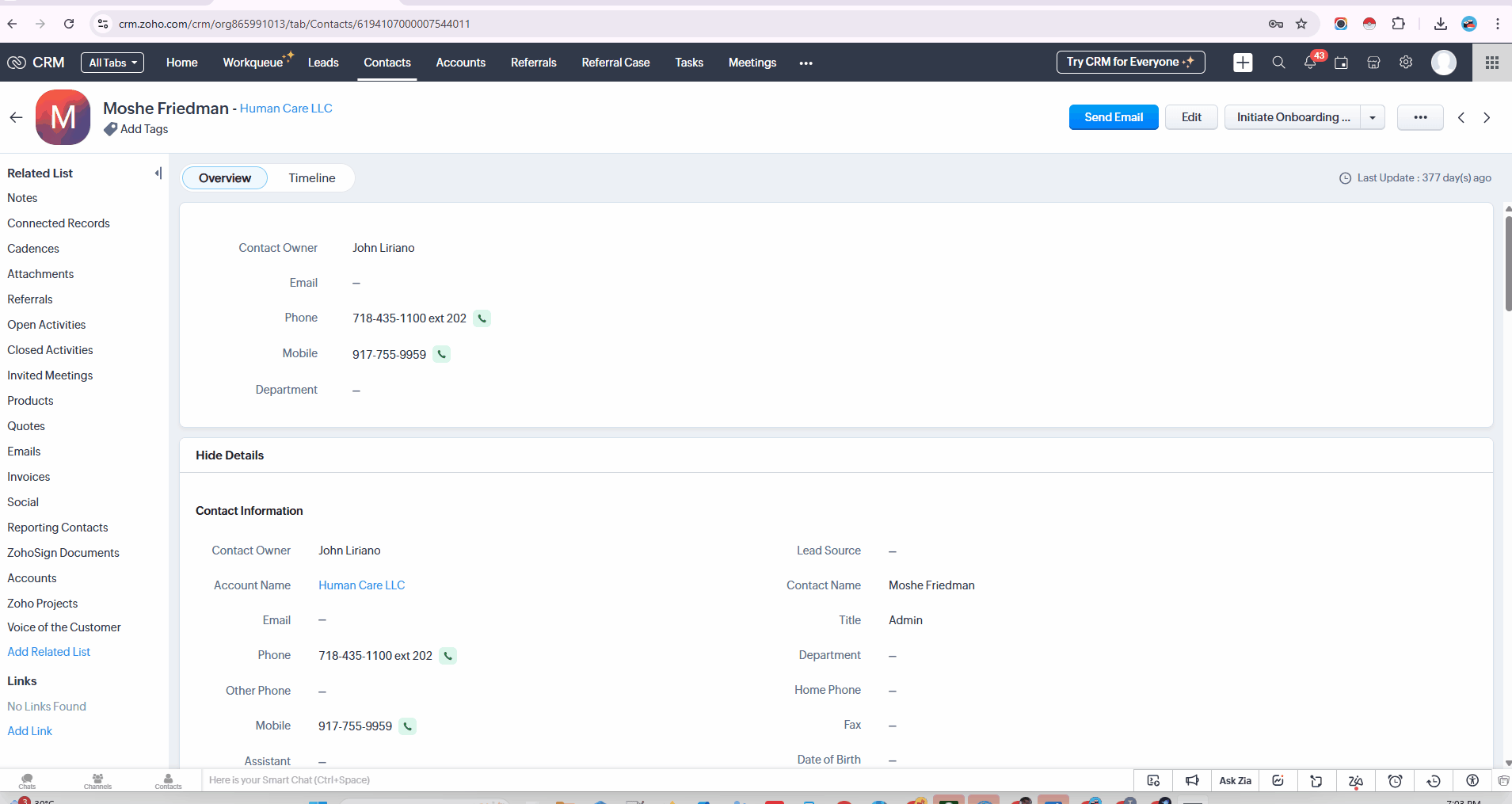Collapse the Hide Details section
1512x804 pixels.
(230, 455)
